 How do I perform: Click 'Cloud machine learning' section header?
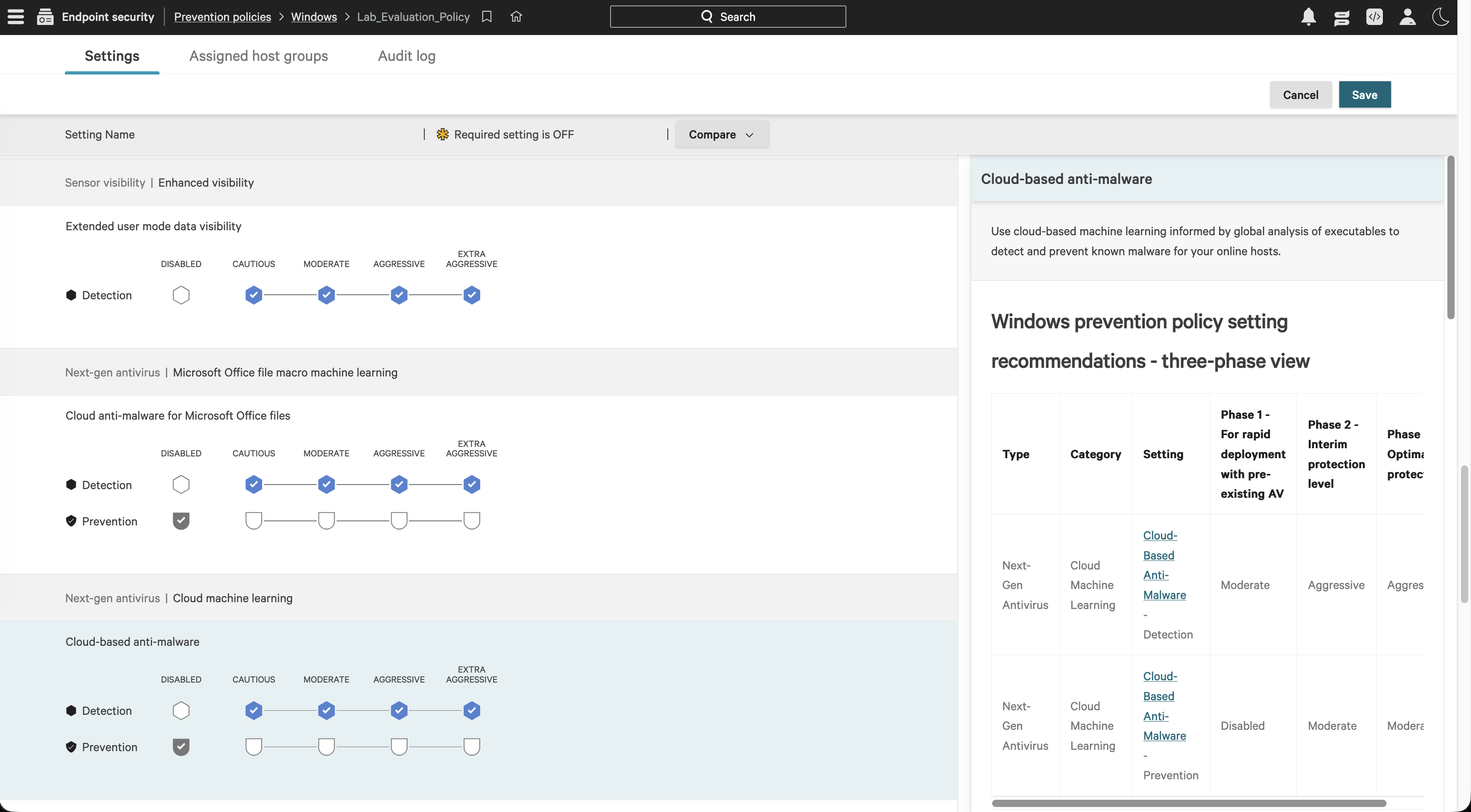pos(233,598)
